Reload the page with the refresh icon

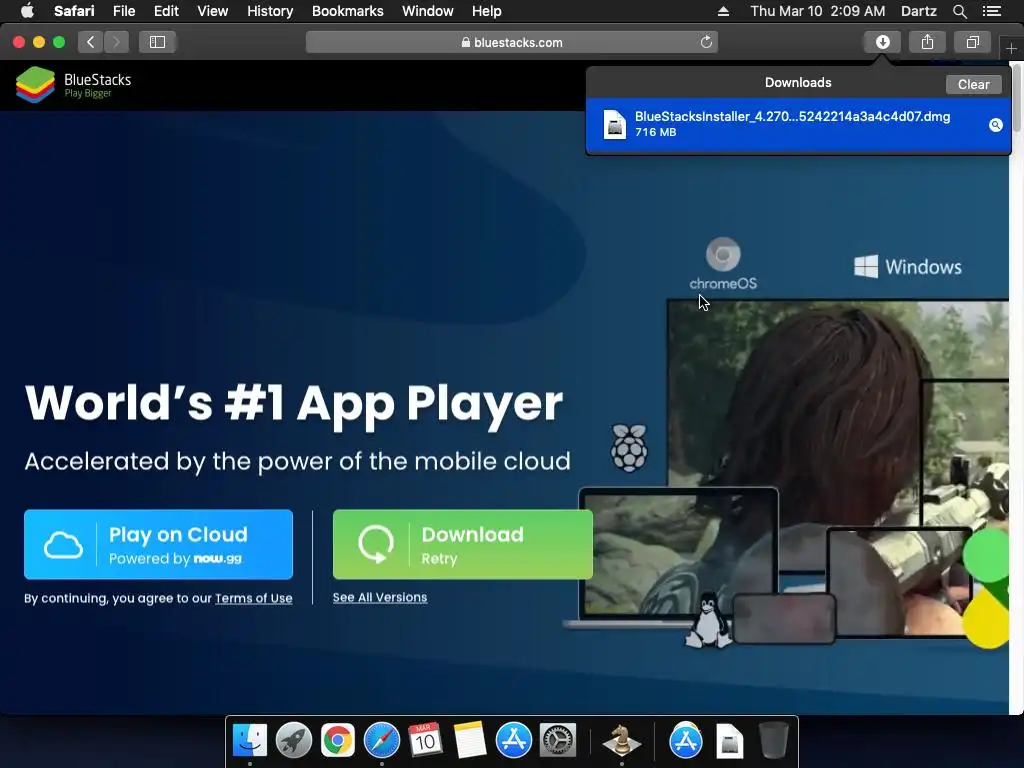click(706, 42)
